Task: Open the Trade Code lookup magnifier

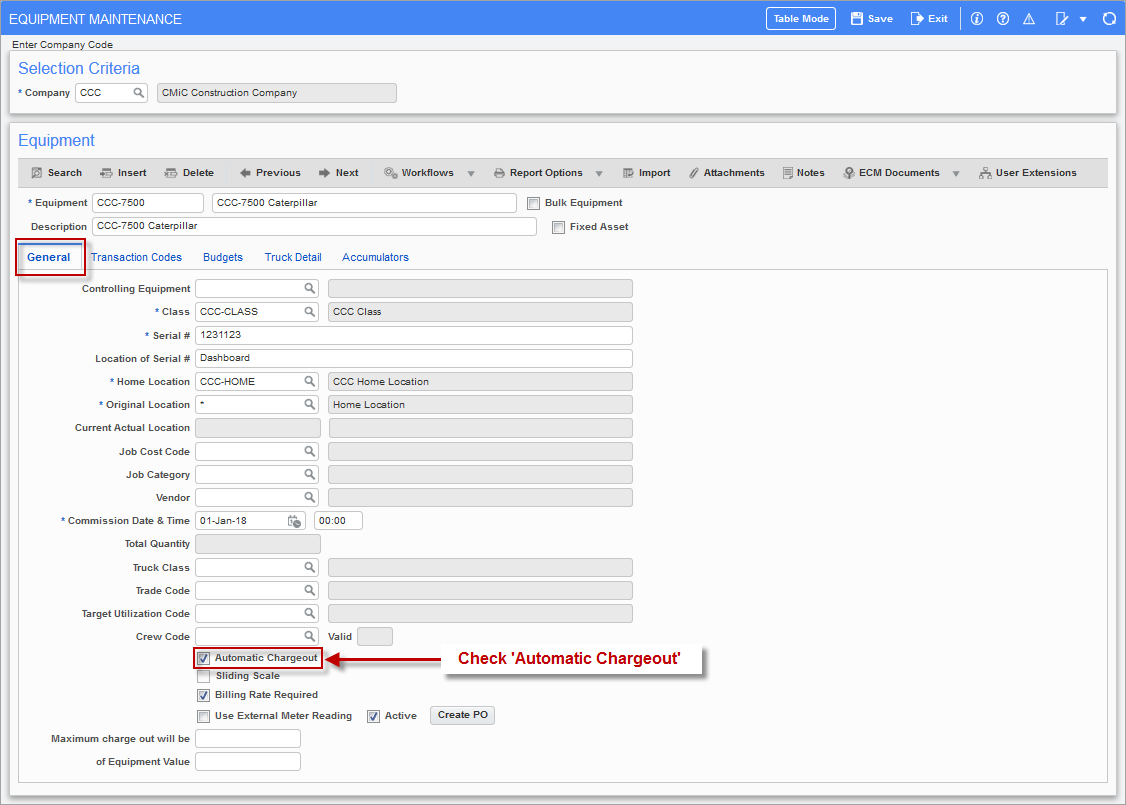Action: click(x=310, y=590)
